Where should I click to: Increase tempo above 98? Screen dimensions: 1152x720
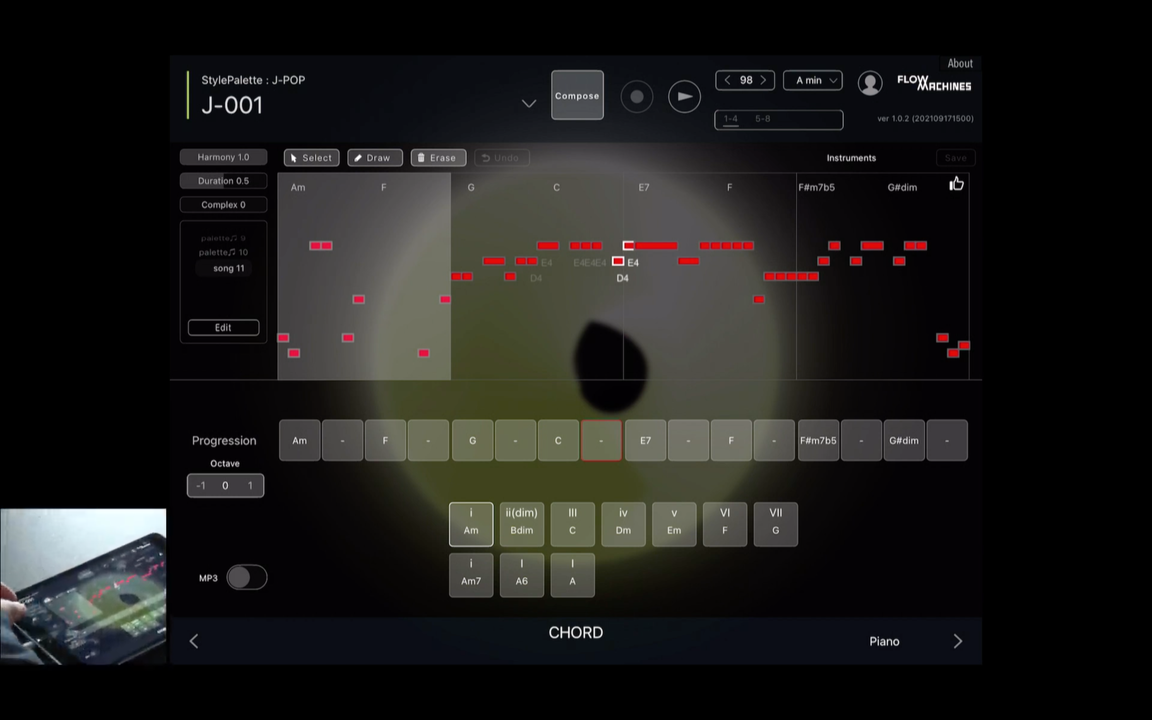point(763,80)
